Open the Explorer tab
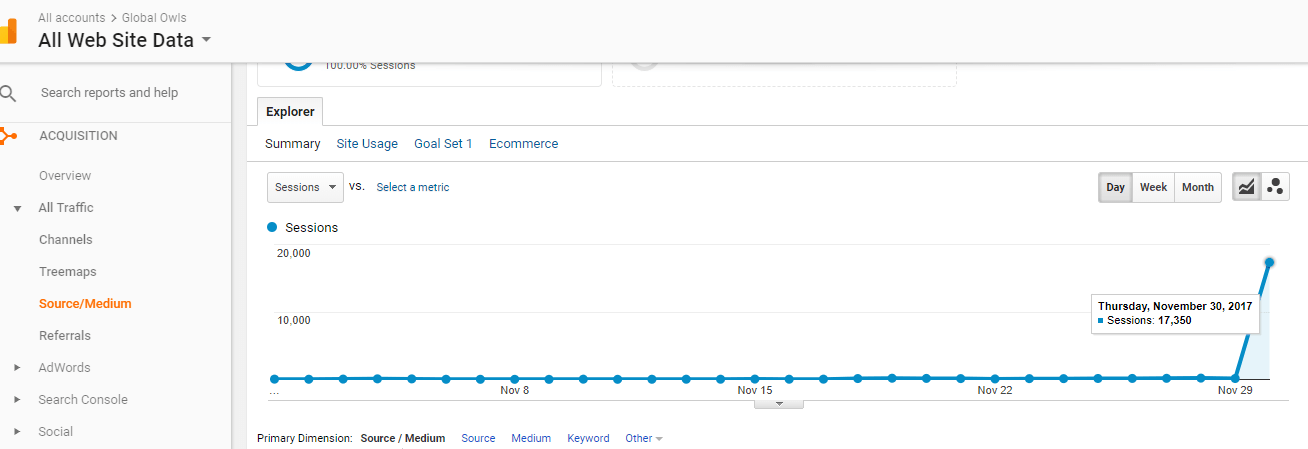The image size is (1308, 449). point(290,112)
